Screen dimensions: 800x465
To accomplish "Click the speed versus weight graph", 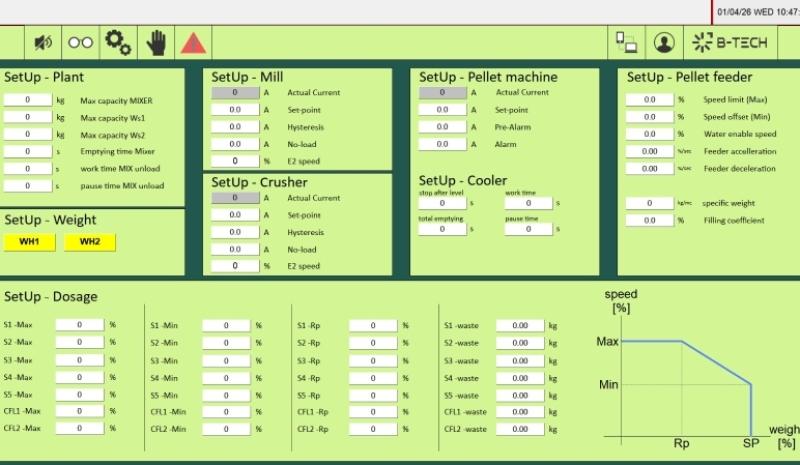I will (696, 370).
